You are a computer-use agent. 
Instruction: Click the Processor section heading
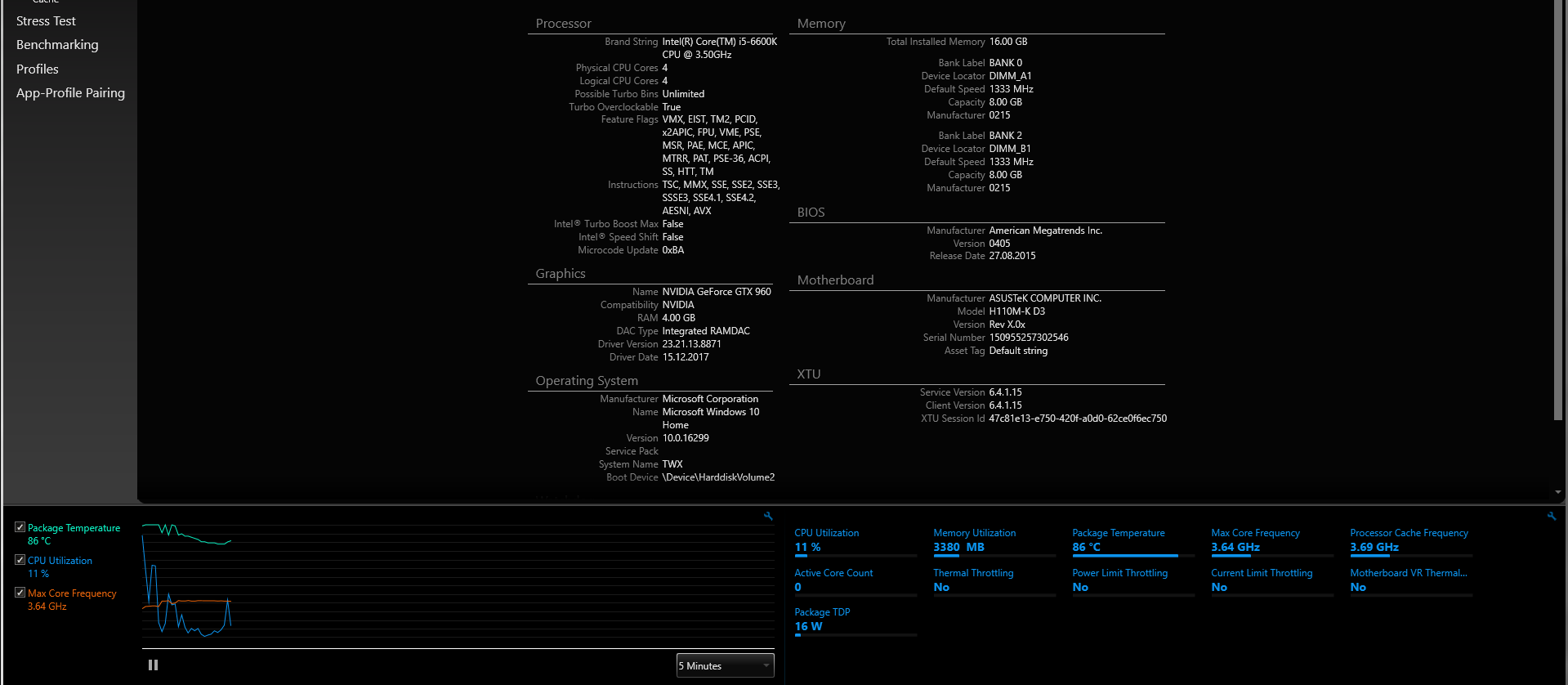point(563,24)
